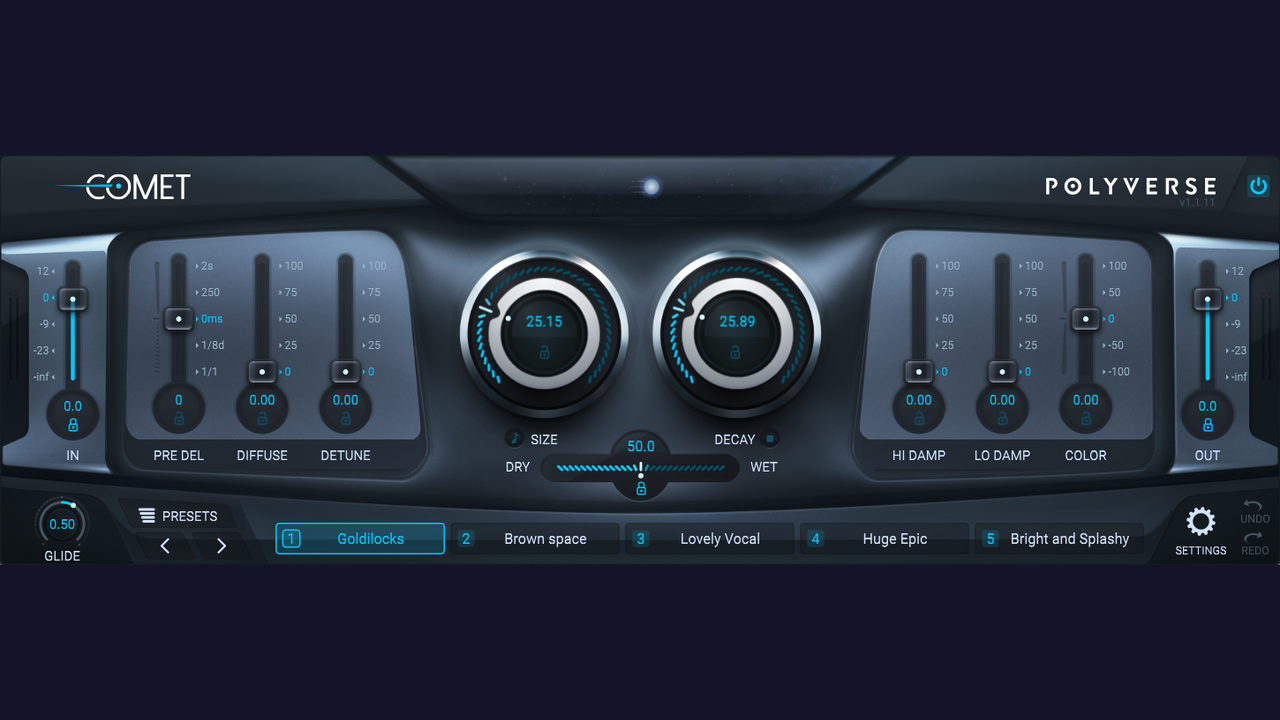Set IN gain to the -inf mark
This screenshot has width=1280, height=720.
coord(43,377)
